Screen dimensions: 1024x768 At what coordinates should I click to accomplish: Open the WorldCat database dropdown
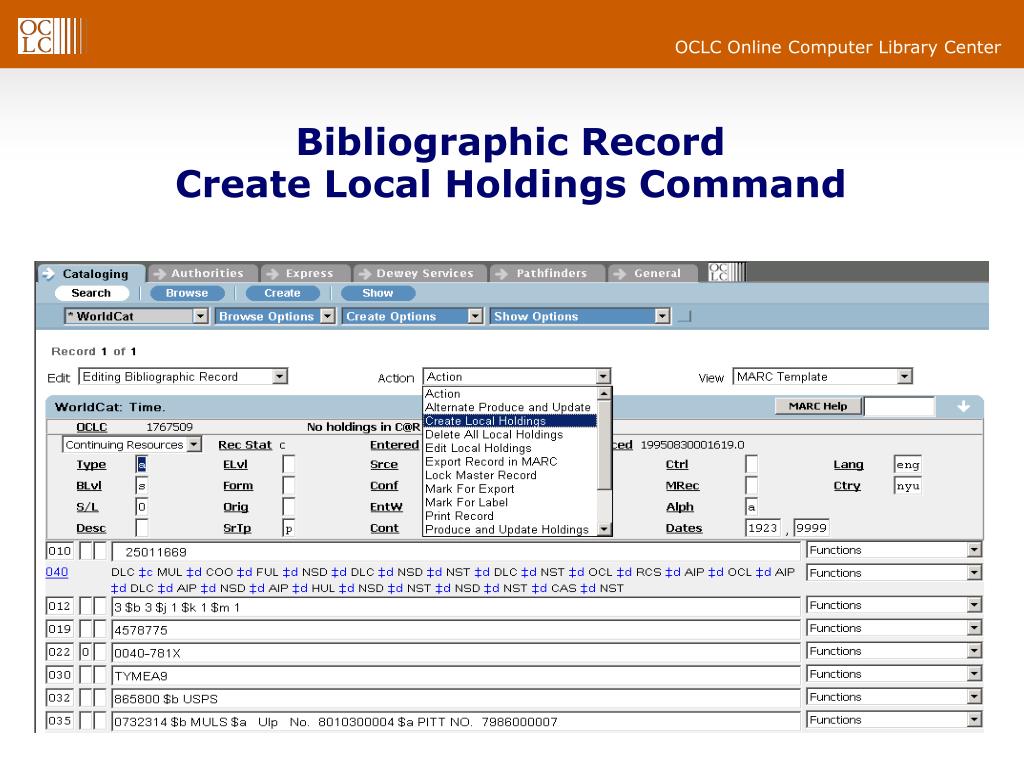pyautogui.click(x=136, y=316)
